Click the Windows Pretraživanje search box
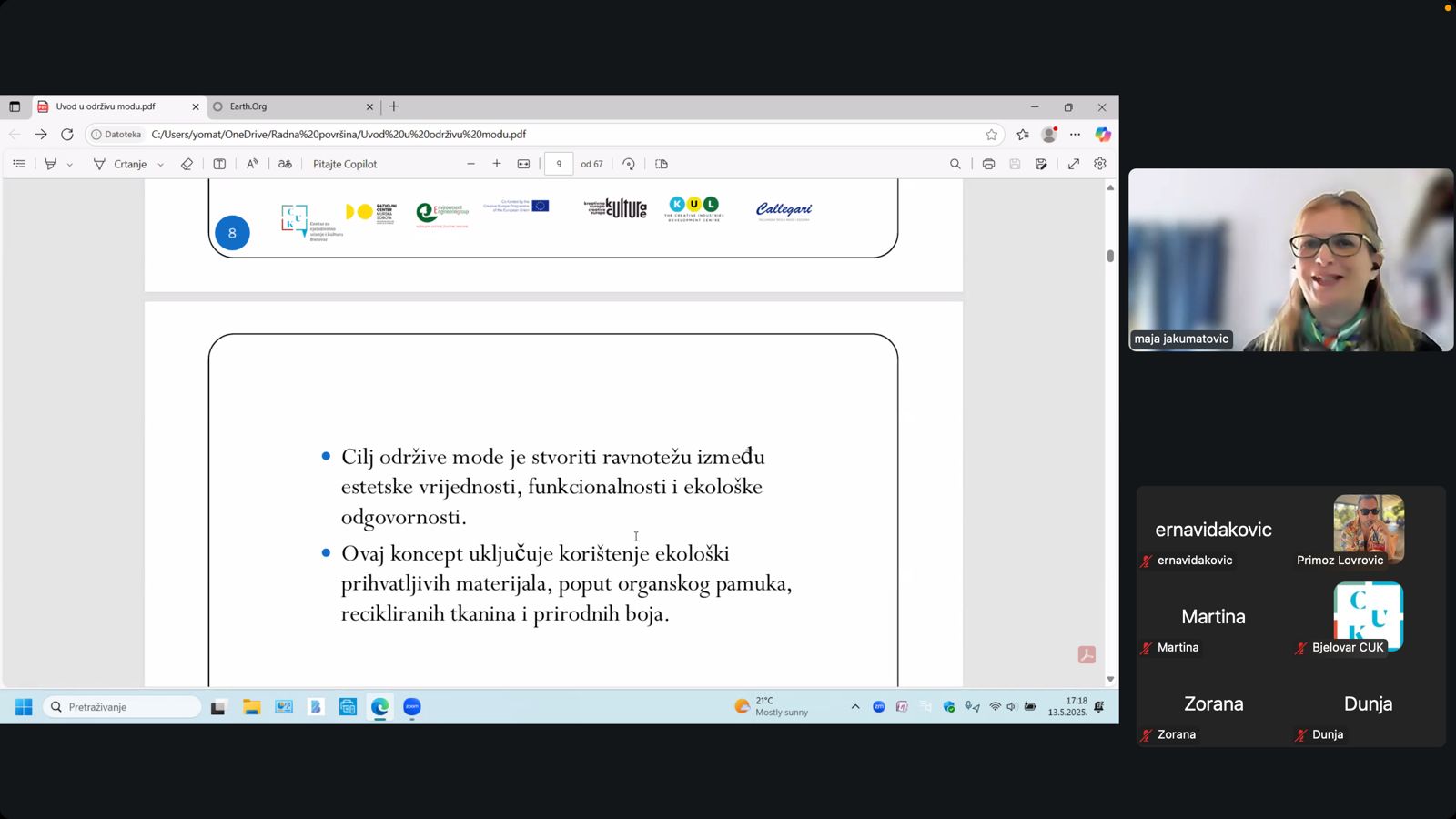The height and width of the screenshot is (819, 1456). (123, 707)
